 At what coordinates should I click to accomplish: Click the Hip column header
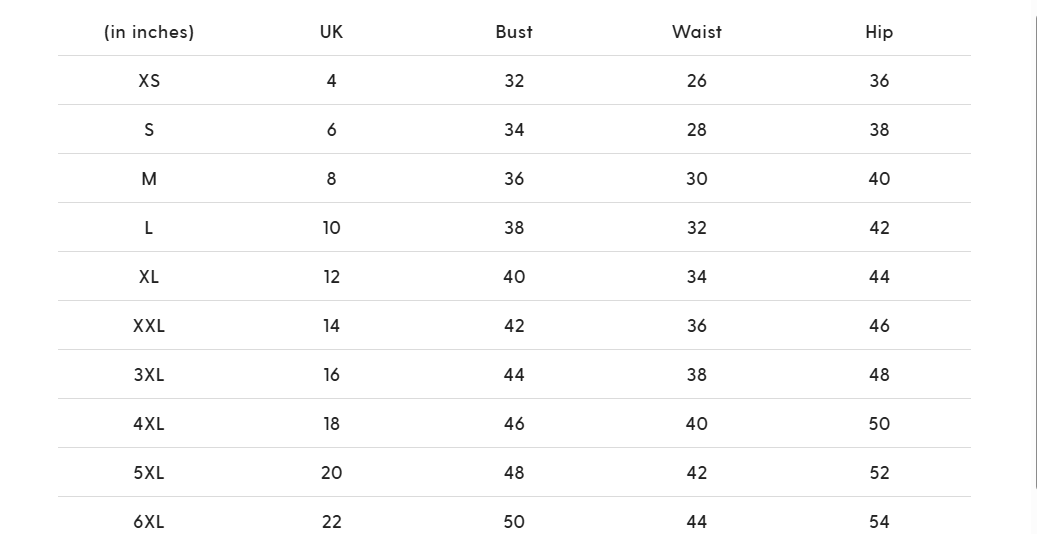click(x=879, y=32)
